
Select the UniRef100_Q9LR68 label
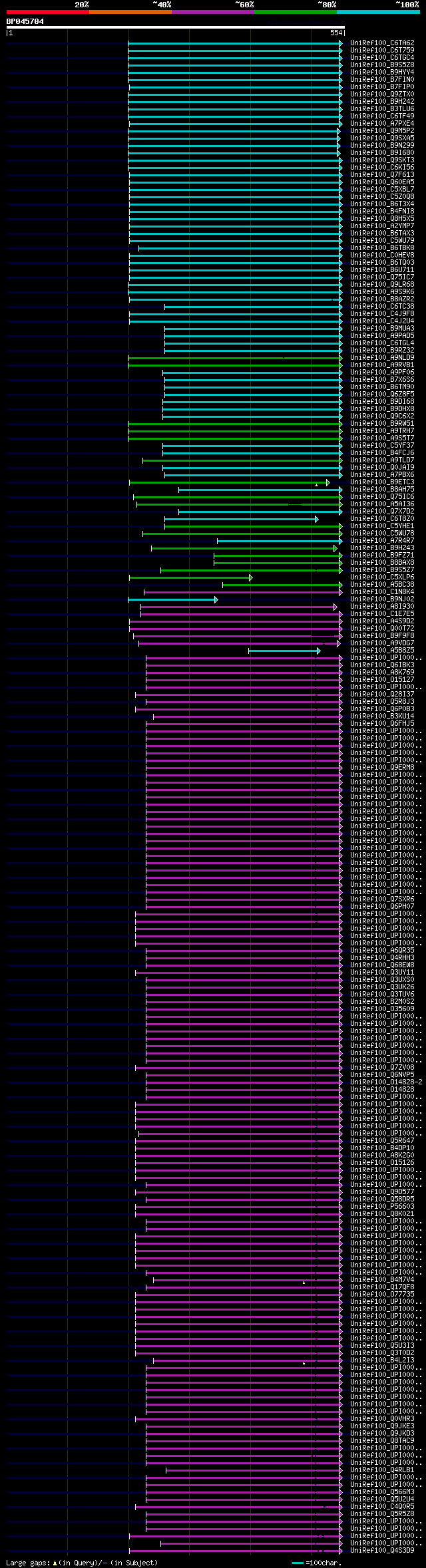(382, 285)
